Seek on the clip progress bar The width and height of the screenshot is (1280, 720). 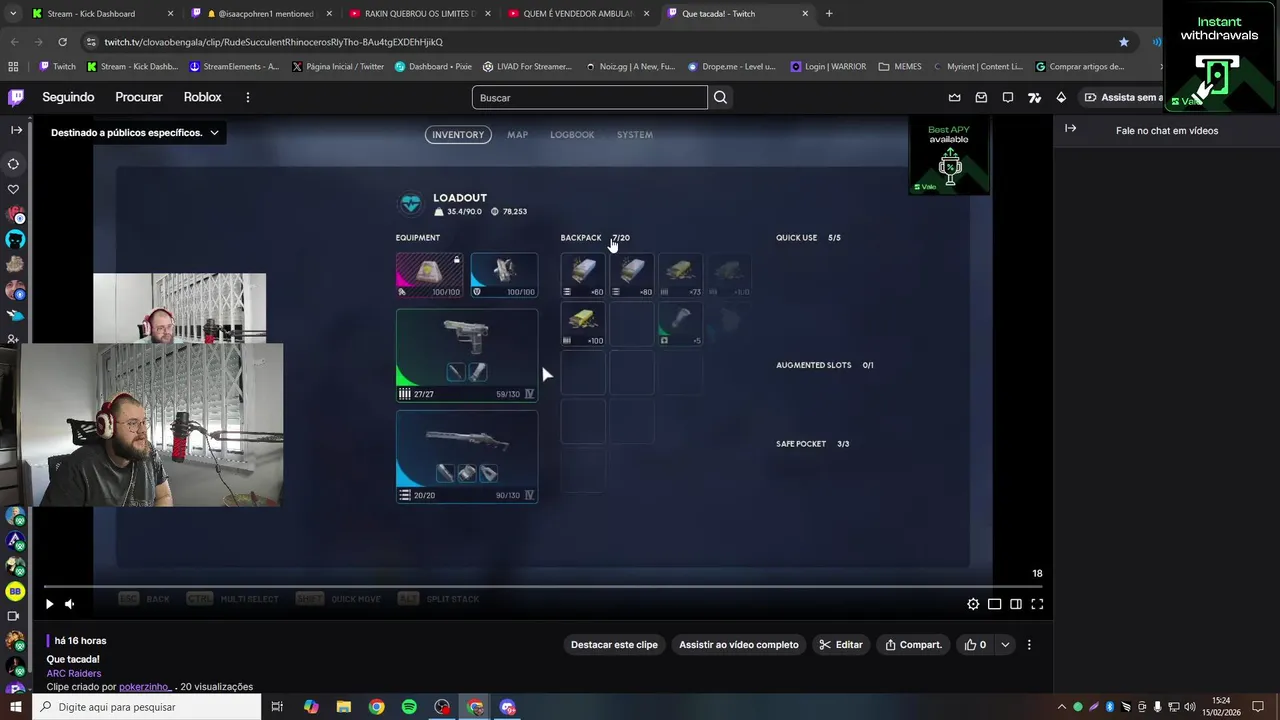click(545, 587)
